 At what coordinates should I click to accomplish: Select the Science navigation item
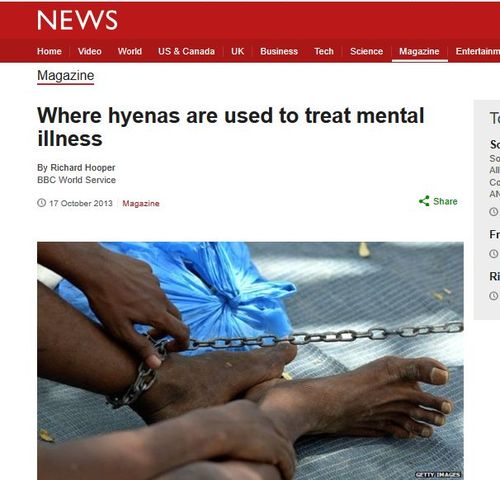click(366, 51)
